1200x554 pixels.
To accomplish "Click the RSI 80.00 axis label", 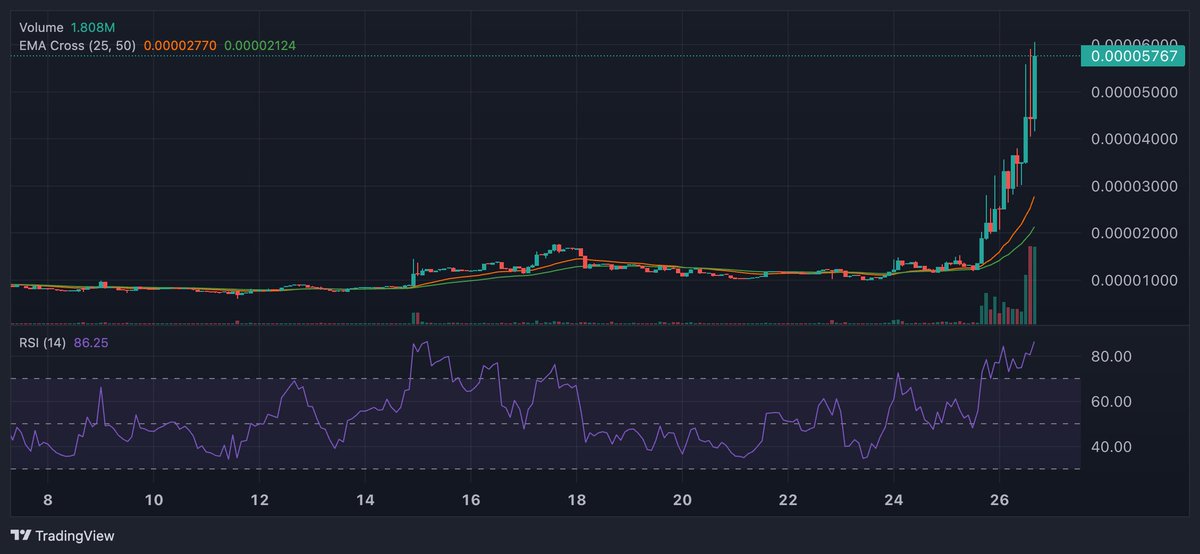I will (1110, 356).
